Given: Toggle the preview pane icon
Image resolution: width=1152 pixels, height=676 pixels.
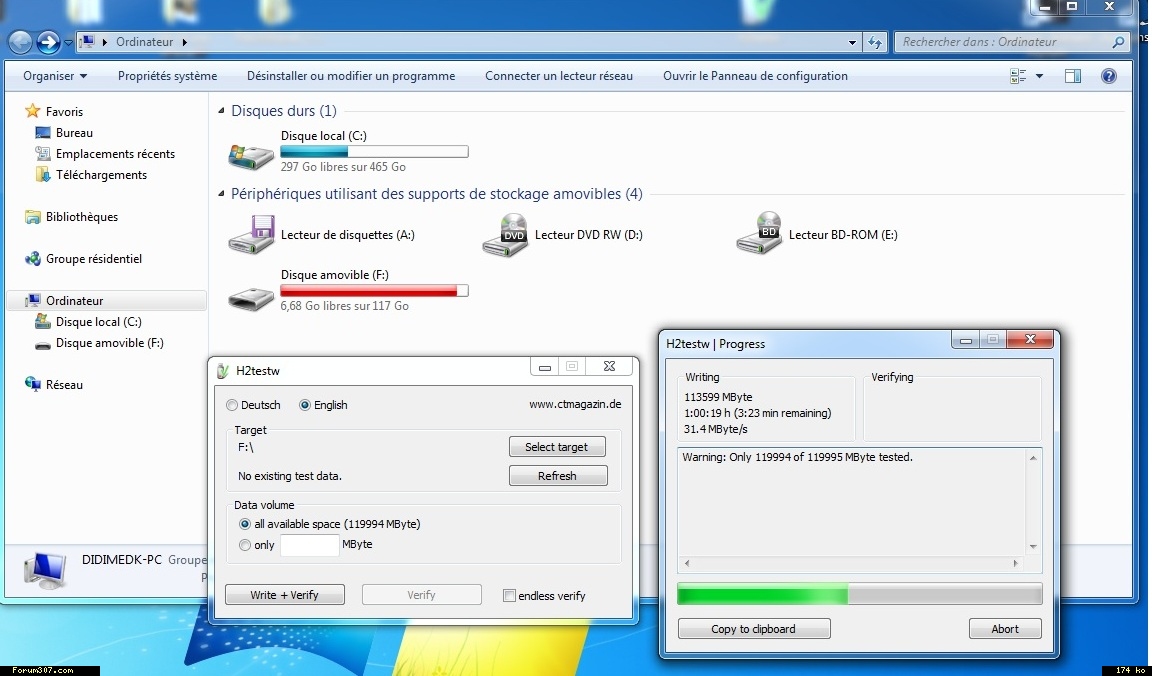Looking at the screenshot, I should pos(1073,76).
